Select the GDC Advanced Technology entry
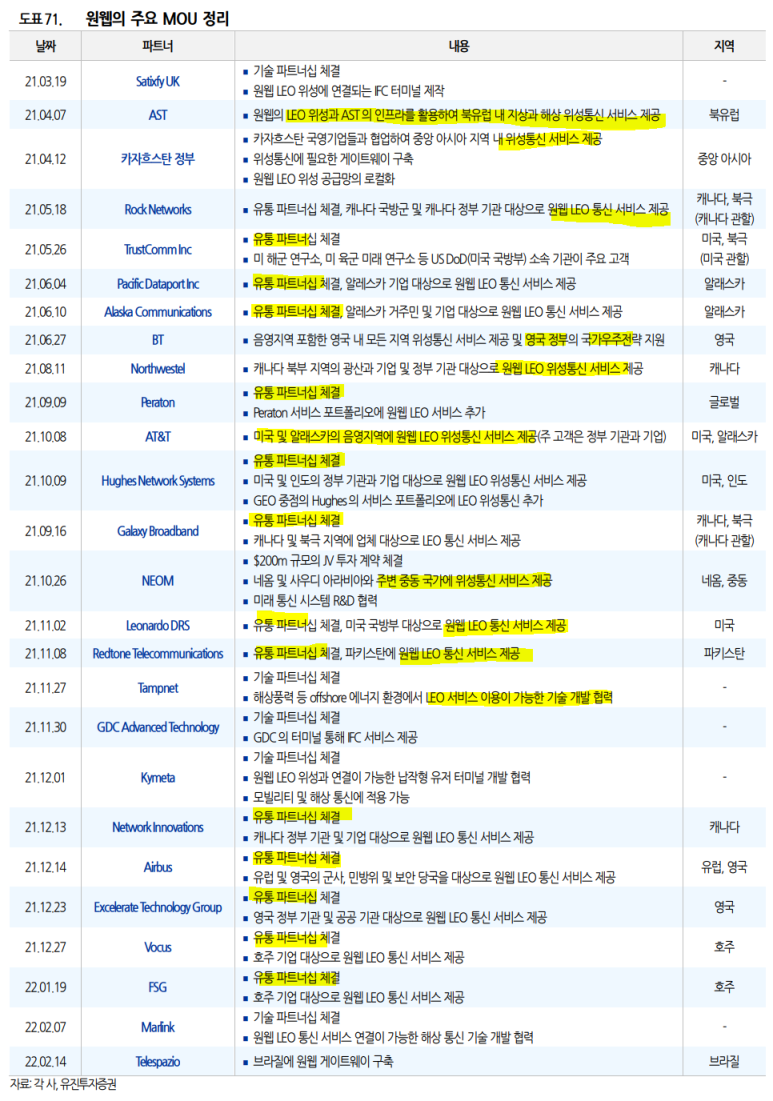773x1101 pixels. click(158, 727)
